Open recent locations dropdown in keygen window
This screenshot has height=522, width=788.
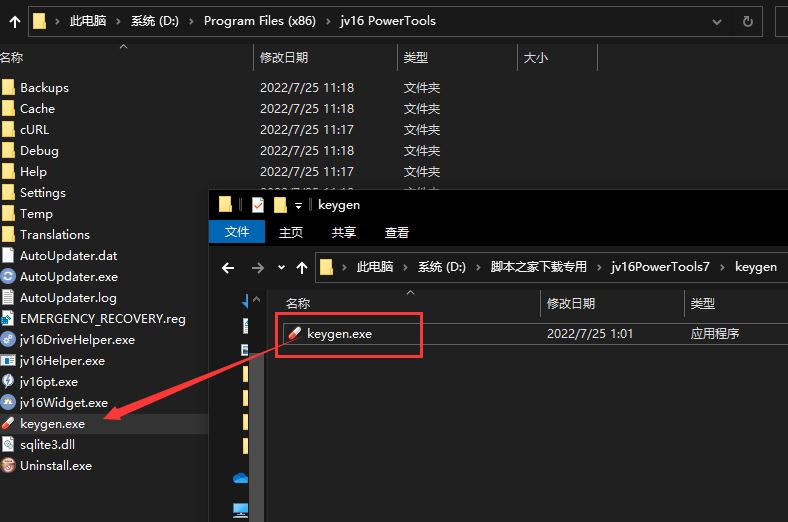click(x=281, y=268)
